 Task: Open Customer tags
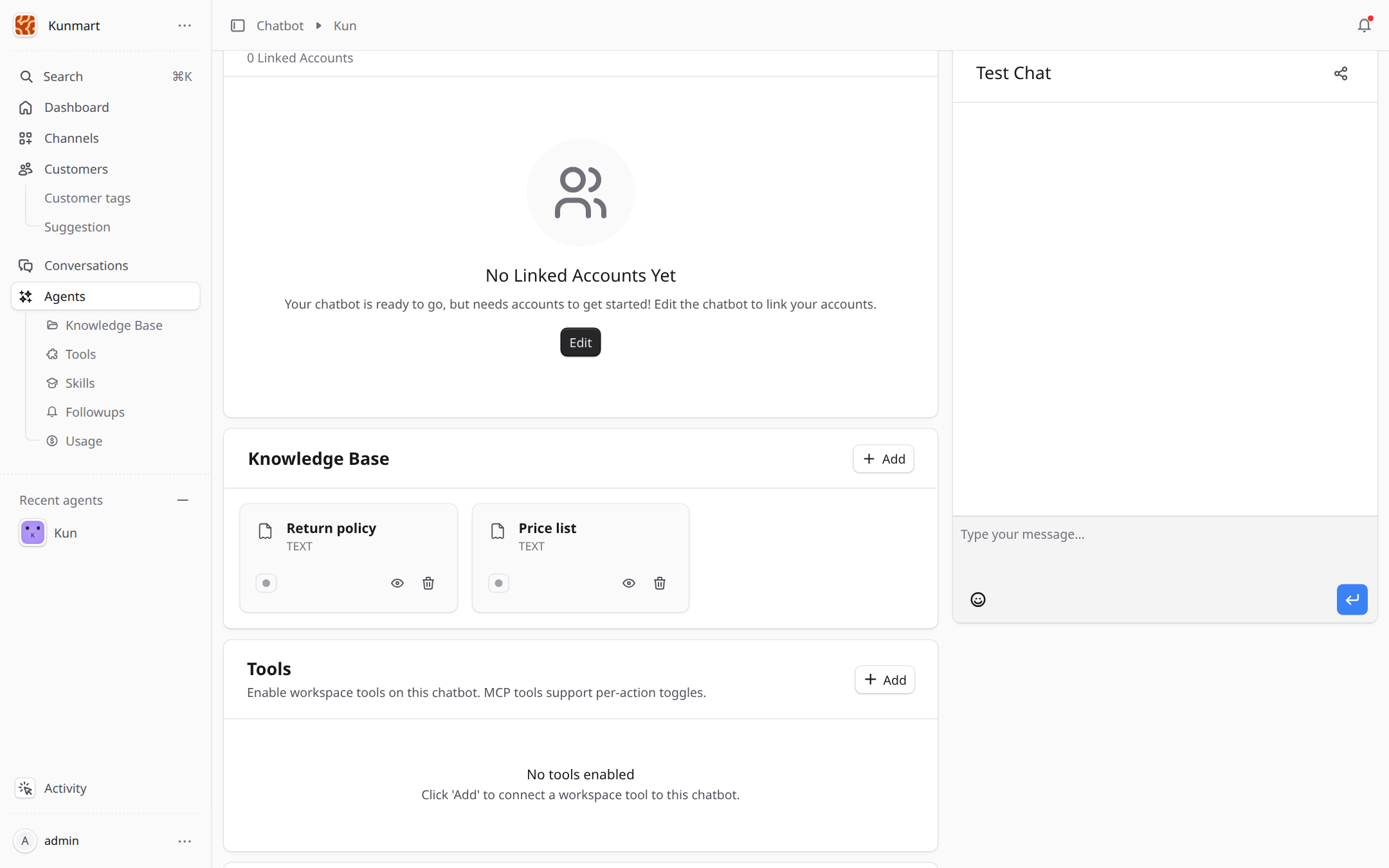tap(87, 198)
